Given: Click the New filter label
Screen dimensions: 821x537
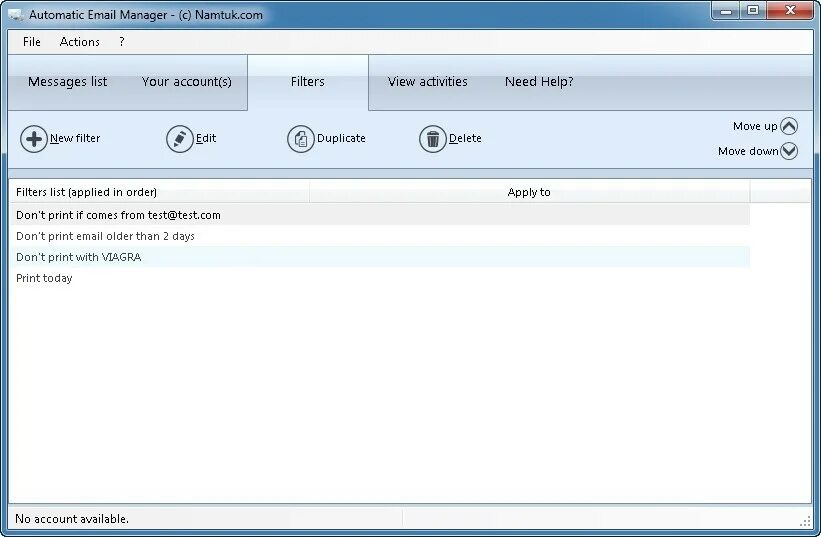Looking at the screenshot, I should click(x=75, y=138).
